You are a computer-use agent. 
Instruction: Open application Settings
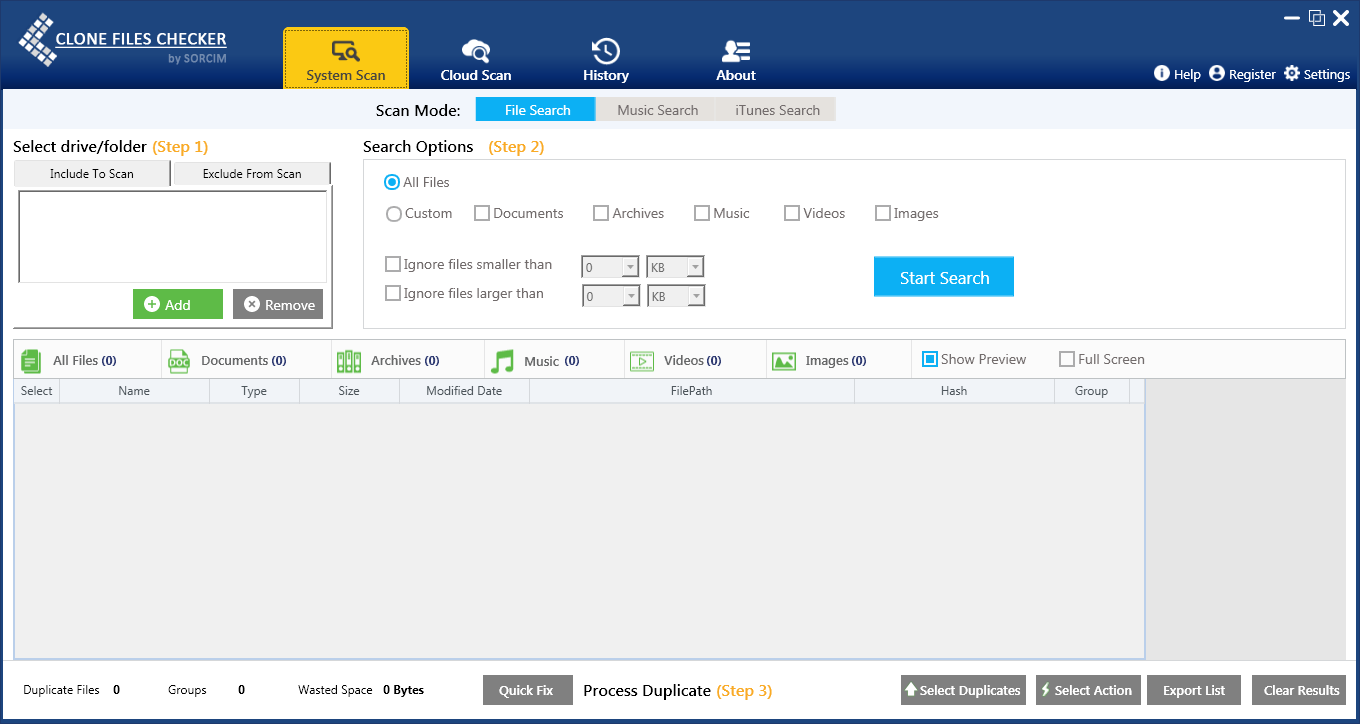click(1317, 73)
